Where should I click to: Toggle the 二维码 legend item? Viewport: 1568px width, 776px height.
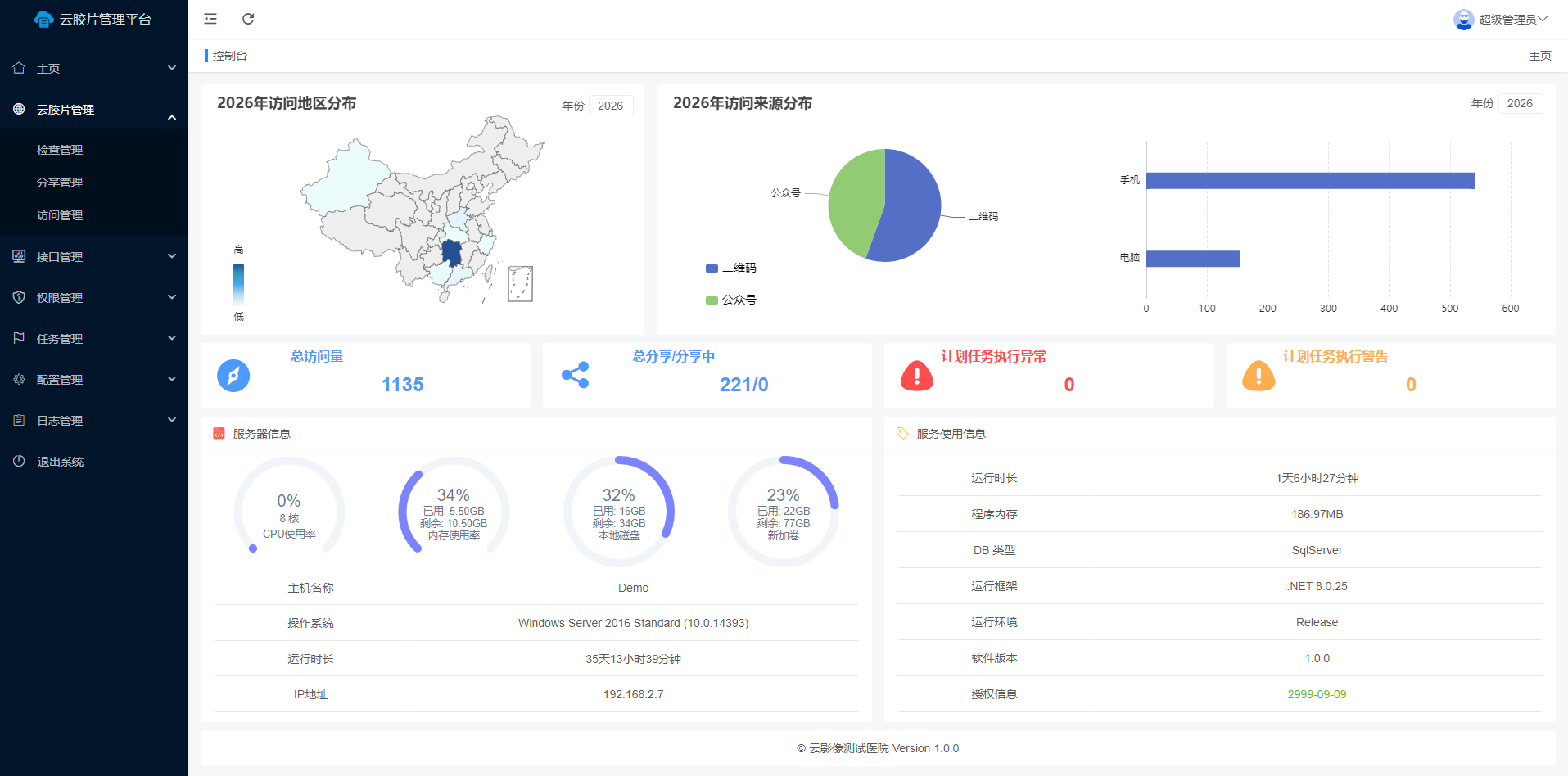[x=731, y=268]
